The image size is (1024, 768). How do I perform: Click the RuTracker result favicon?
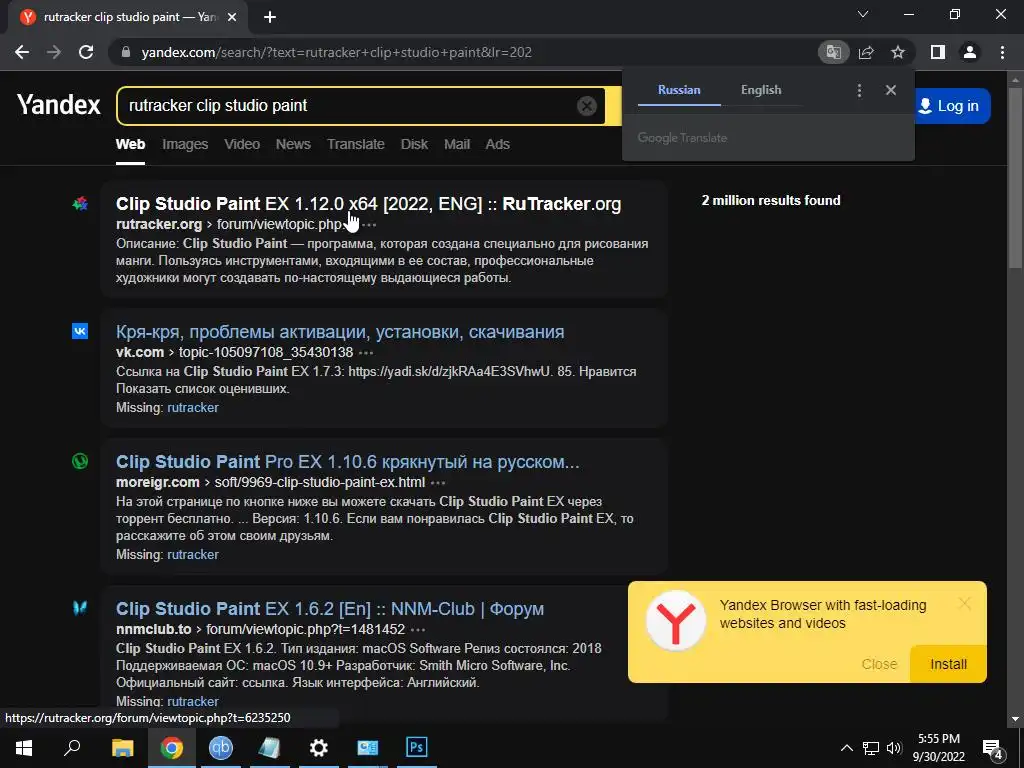click(80, 204)
